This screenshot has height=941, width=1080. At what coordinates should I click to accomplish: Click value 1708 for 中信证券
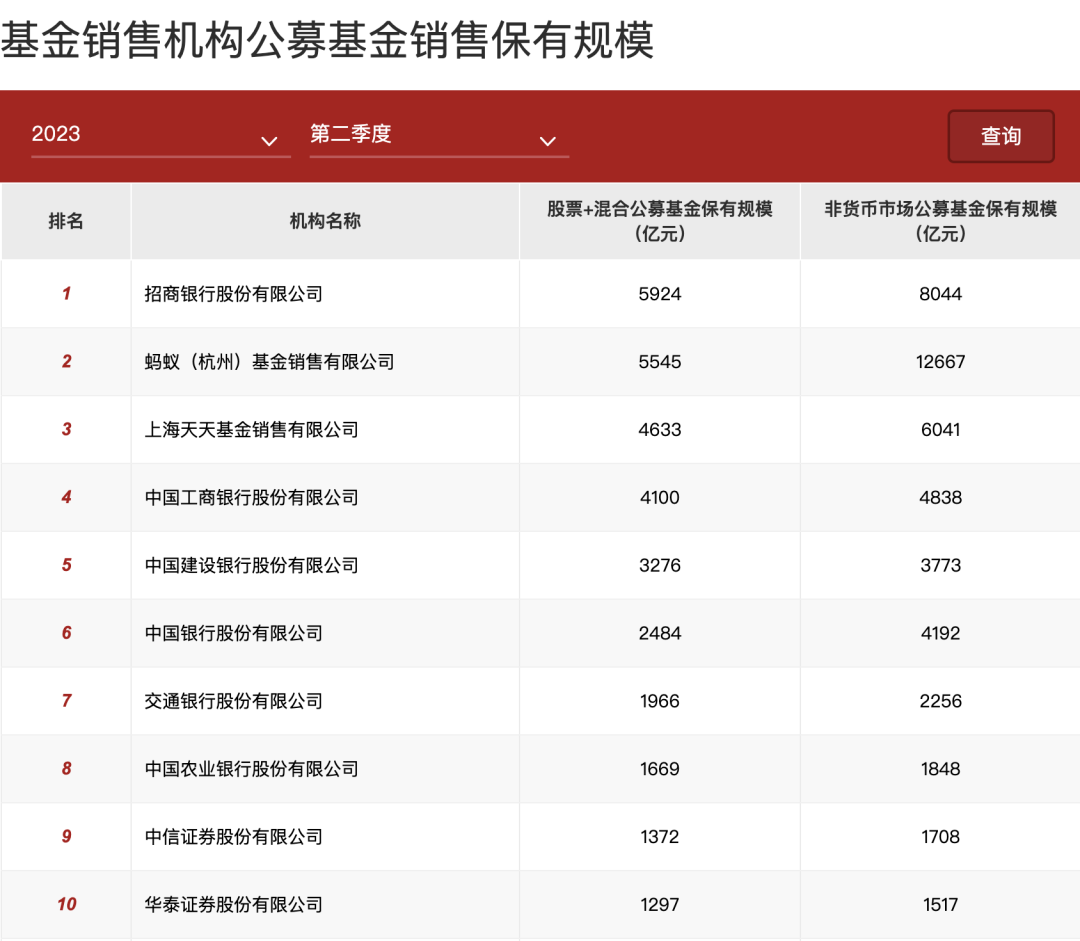coord(940,837)
